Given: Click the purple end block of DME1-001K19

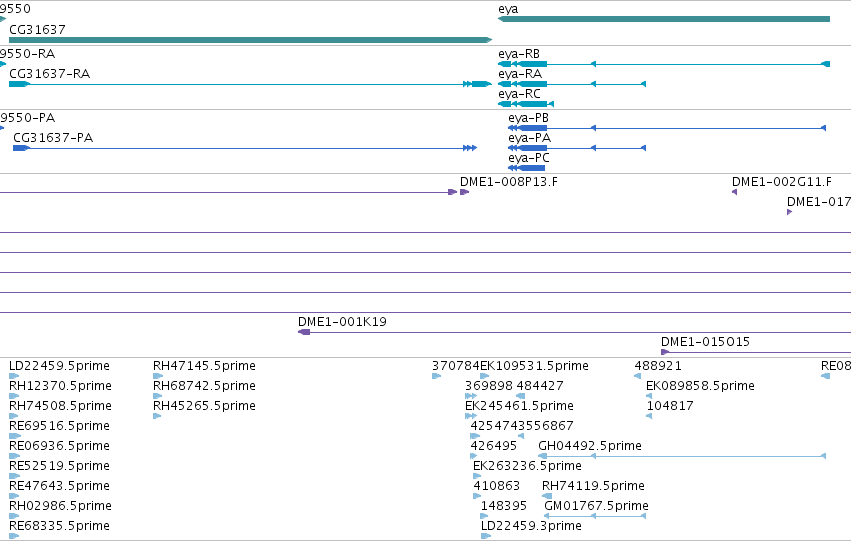Looking at the screenshot, I should click(304, 332).
